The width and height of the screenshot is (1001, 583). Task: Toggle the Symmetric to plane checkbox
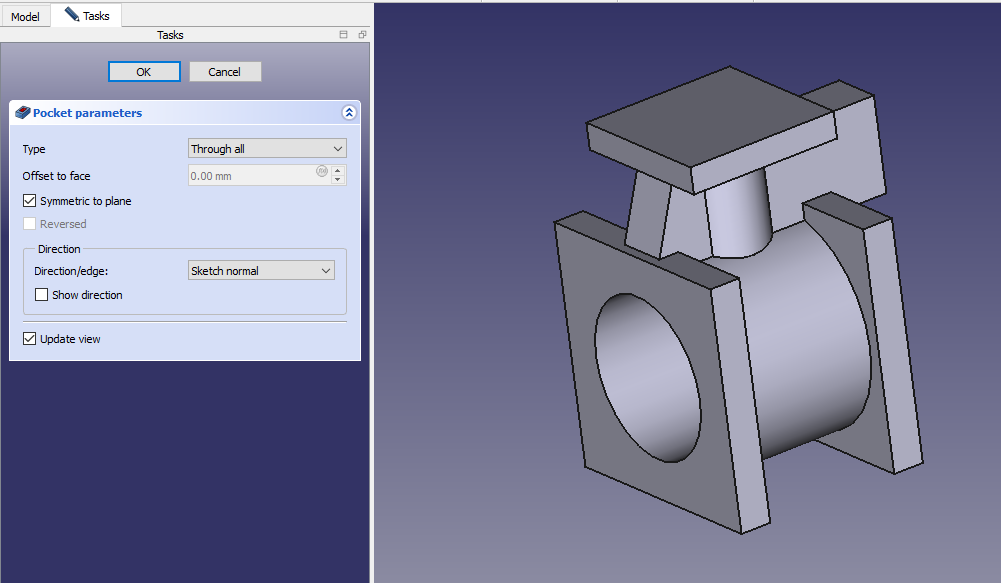[30, 201]
